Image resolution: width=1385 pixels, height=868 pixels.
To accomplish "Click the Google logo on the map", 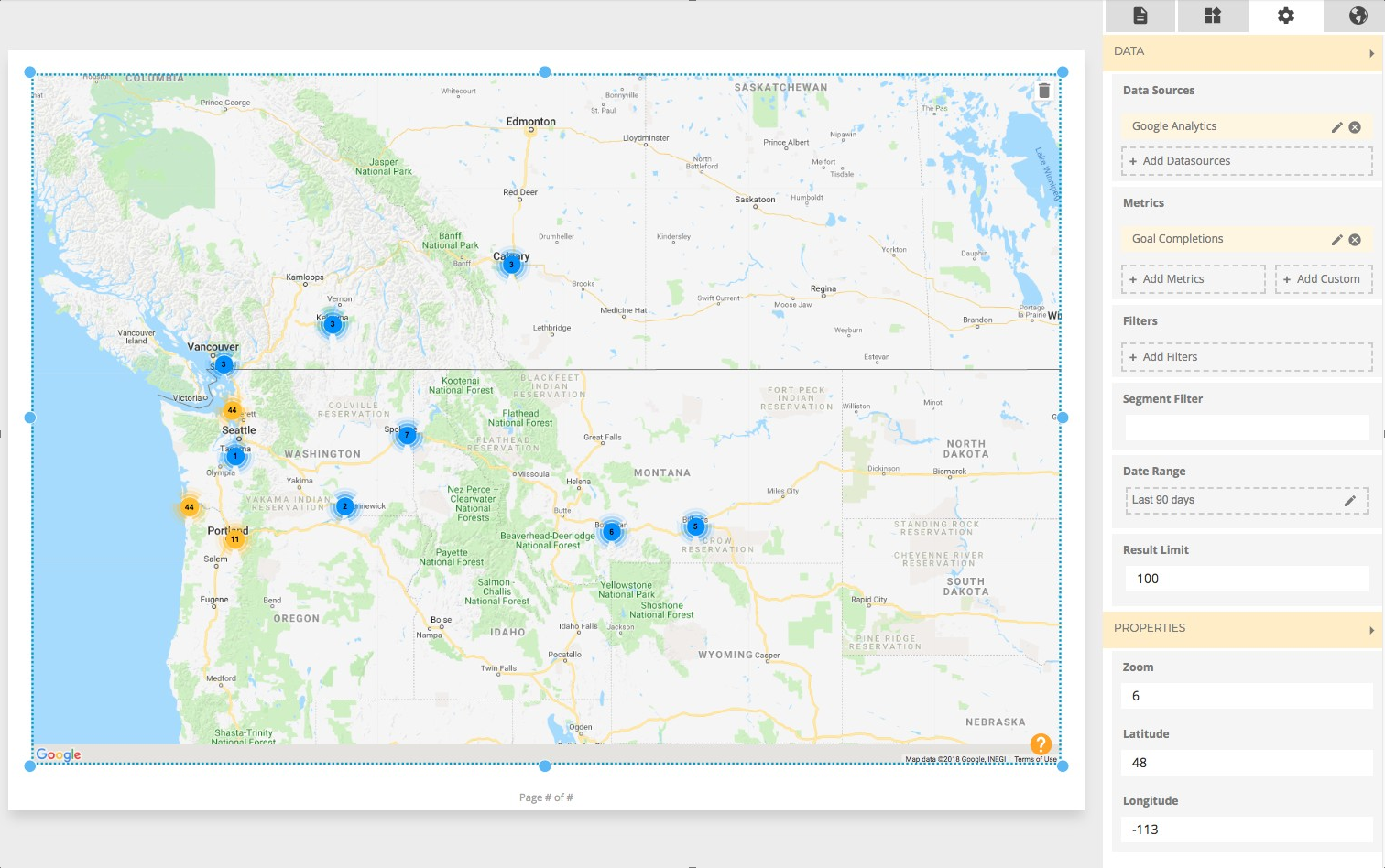I will pos(59,754).
